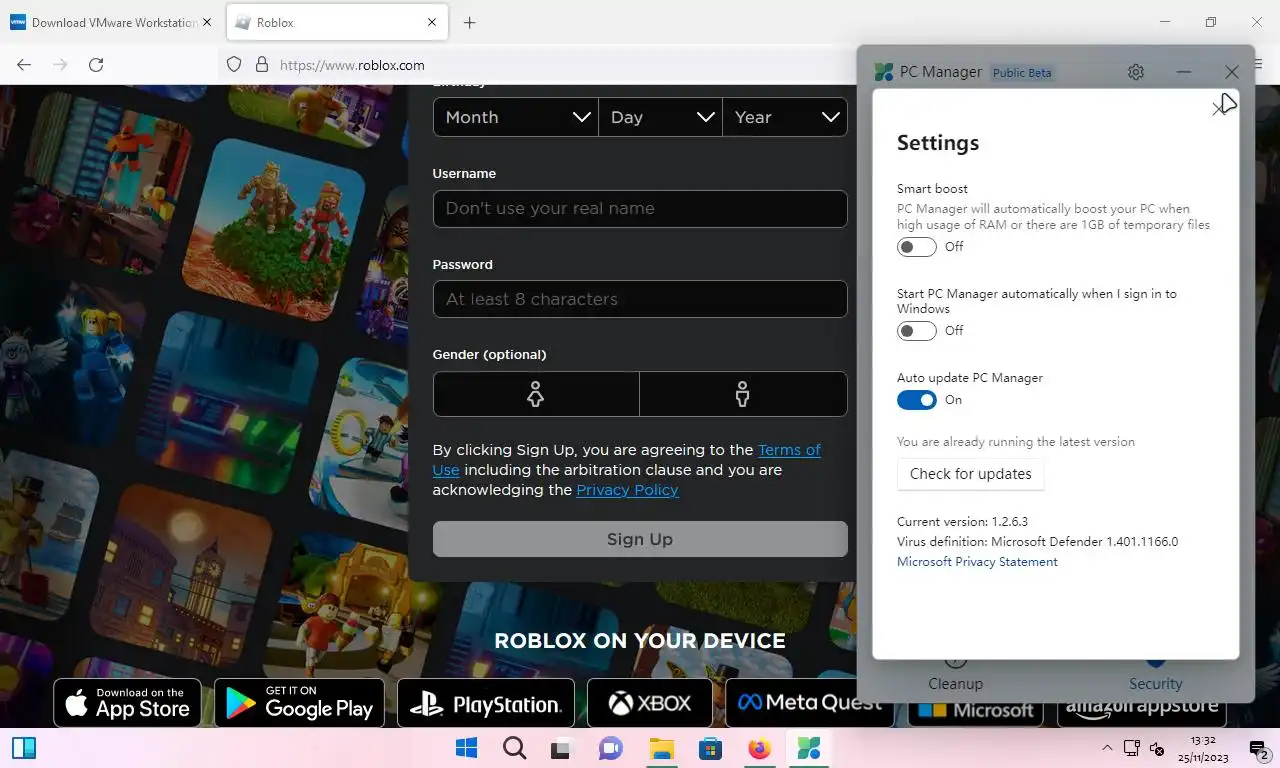Screen dimensions: 1280x768
Task: Switch to Firefox on the taskbar
Action: coord(759,748)
